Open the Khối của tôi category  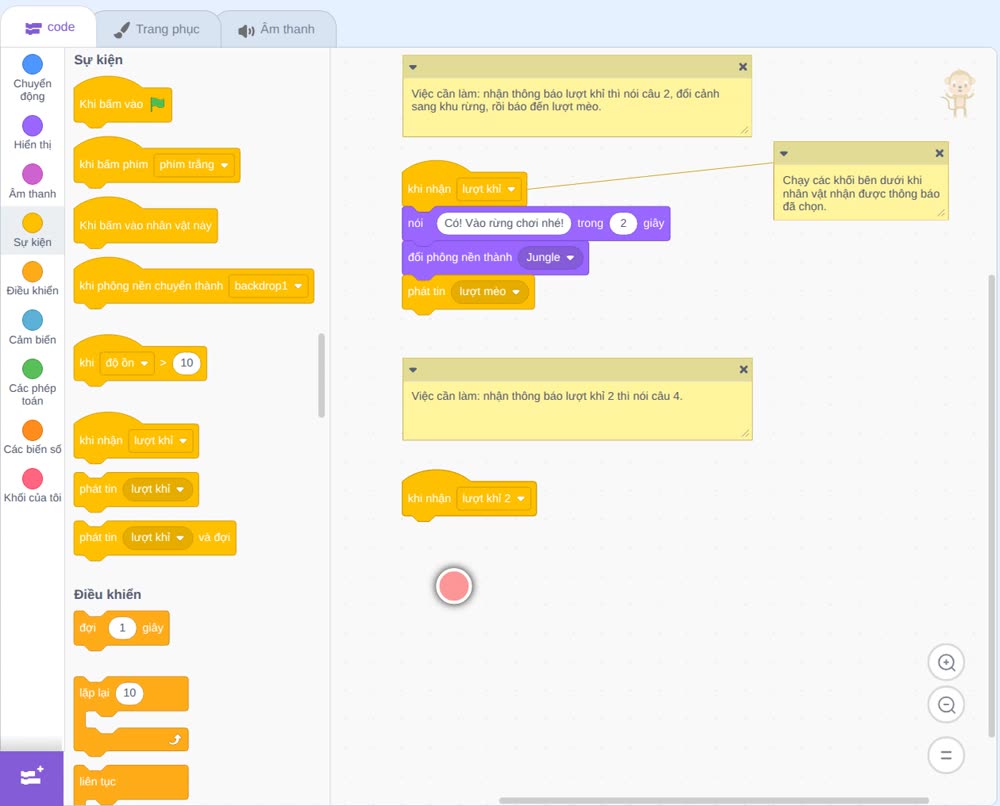tap(32, 485)
